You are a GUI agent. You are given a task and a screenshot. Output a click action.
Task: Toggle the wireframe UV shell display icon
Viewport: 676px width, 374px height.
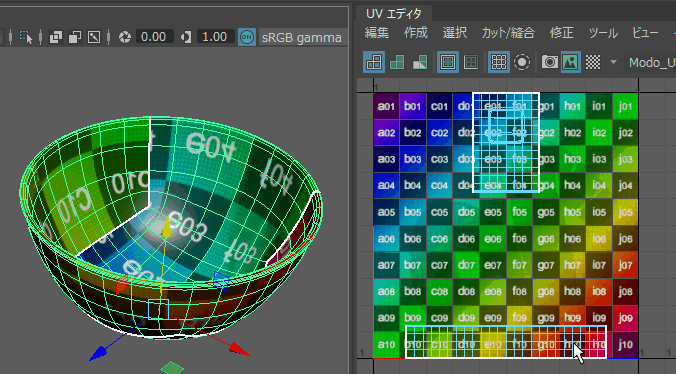pos(374,62)
